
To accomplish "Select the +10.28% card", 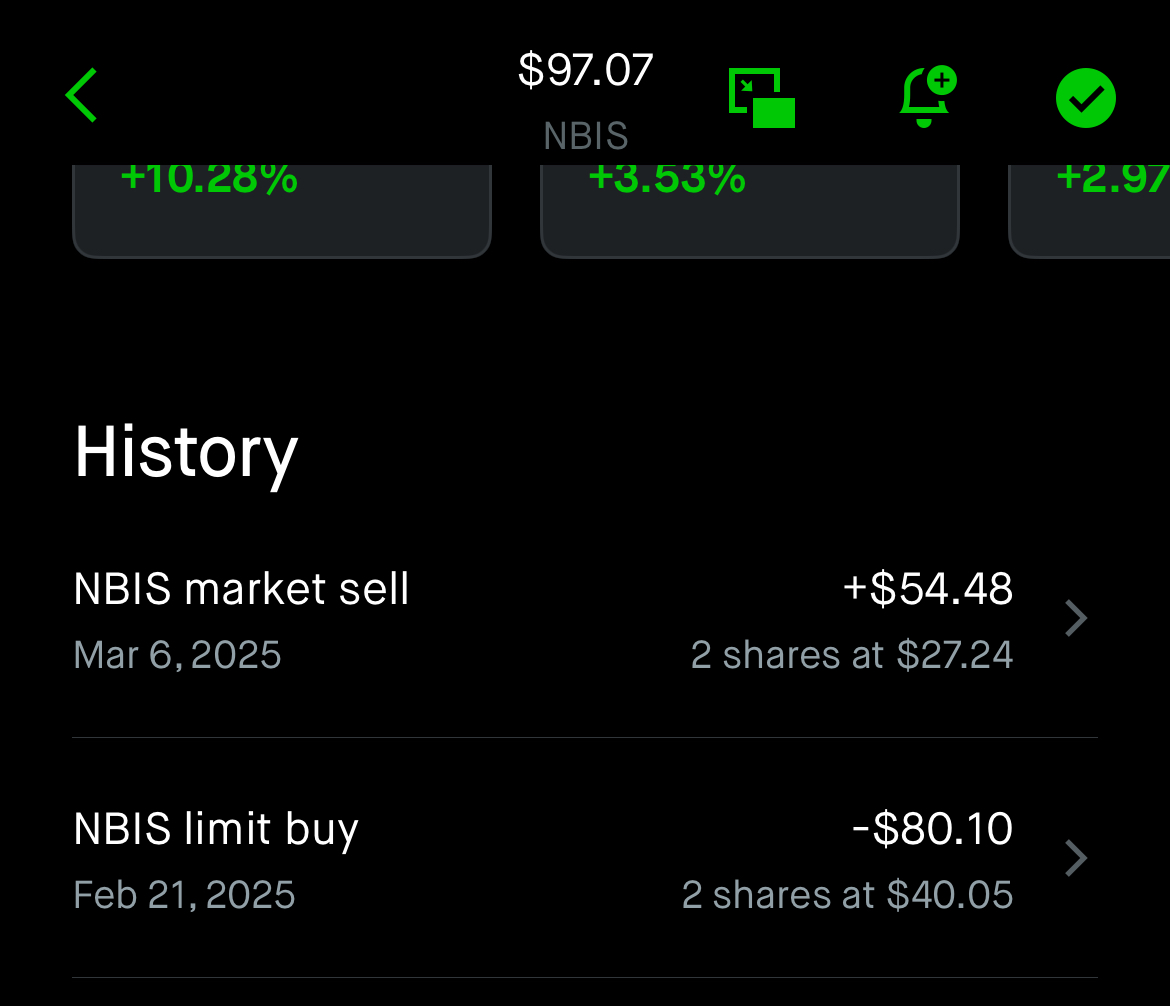I will tap(282, 211).
